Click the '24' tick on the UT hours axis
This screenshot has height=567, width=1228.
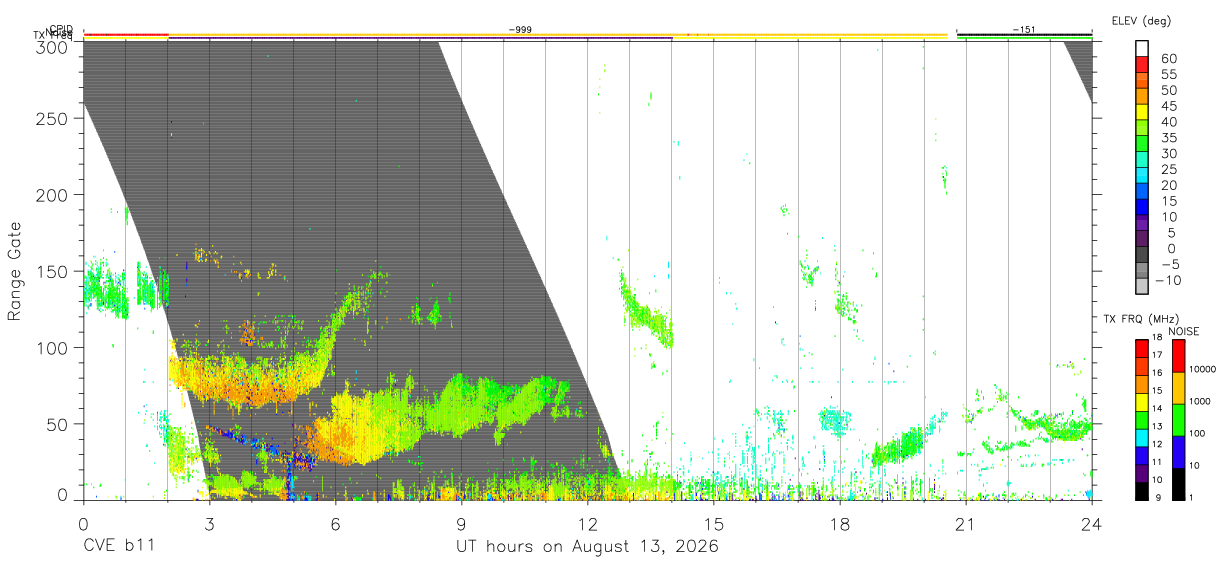(x=1091, y=523)
